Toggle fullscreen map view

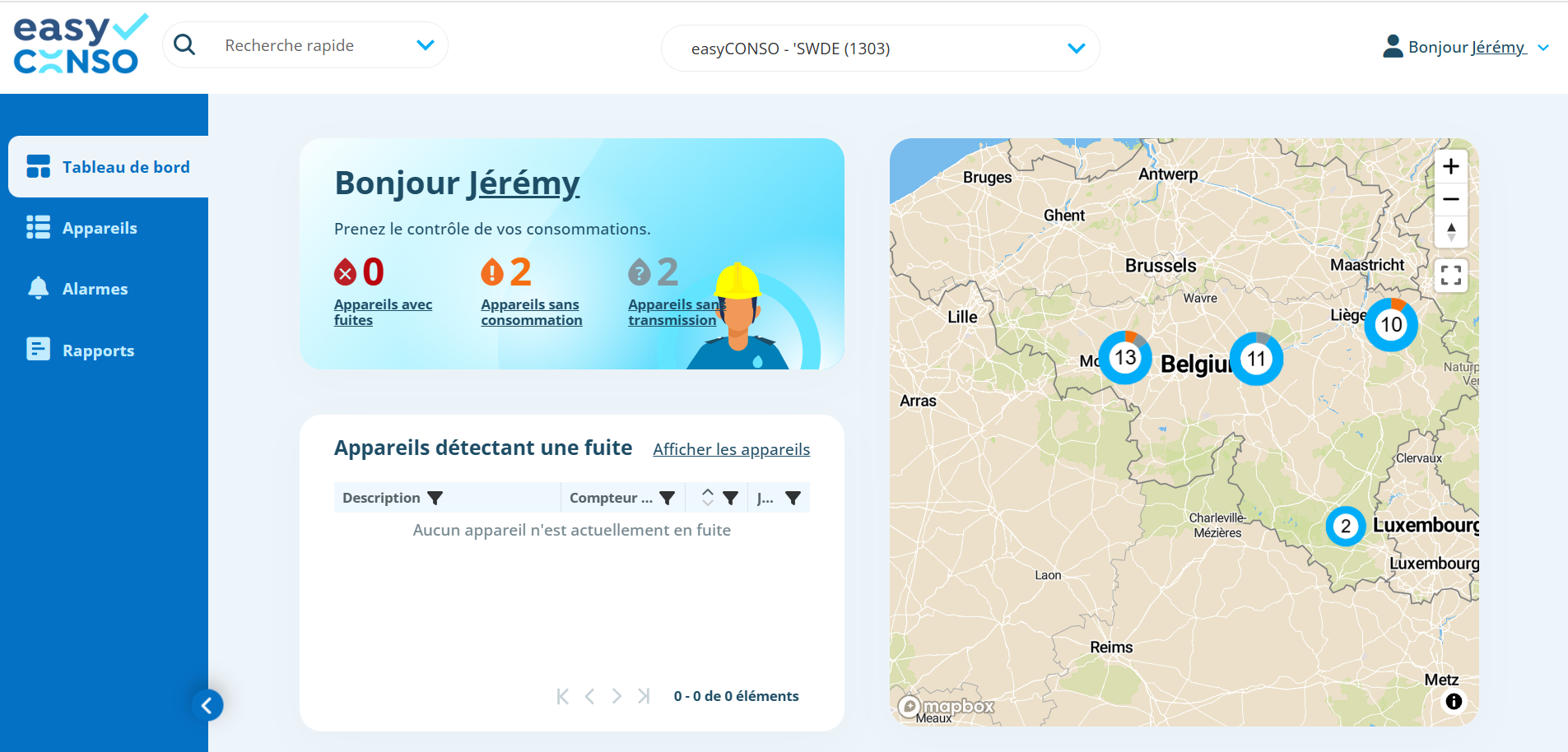coord(1450,276)
